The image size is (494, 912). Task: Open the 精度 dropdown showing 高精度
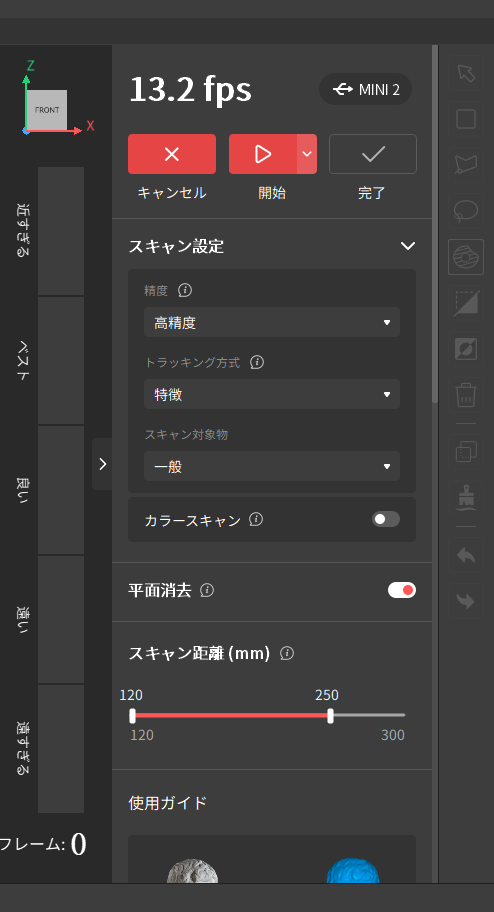pos(272,322)
